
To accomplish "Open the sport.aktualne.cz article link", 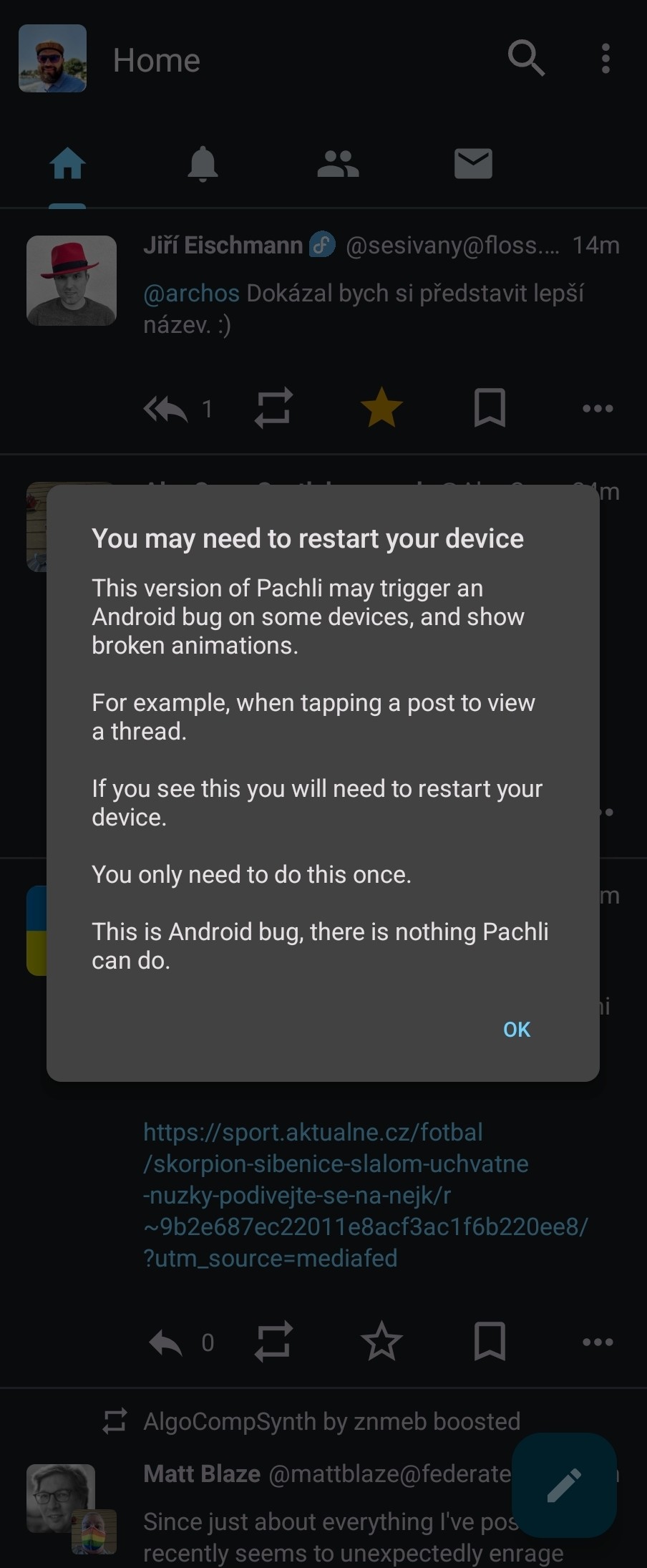I will [x=366, y=1195].
